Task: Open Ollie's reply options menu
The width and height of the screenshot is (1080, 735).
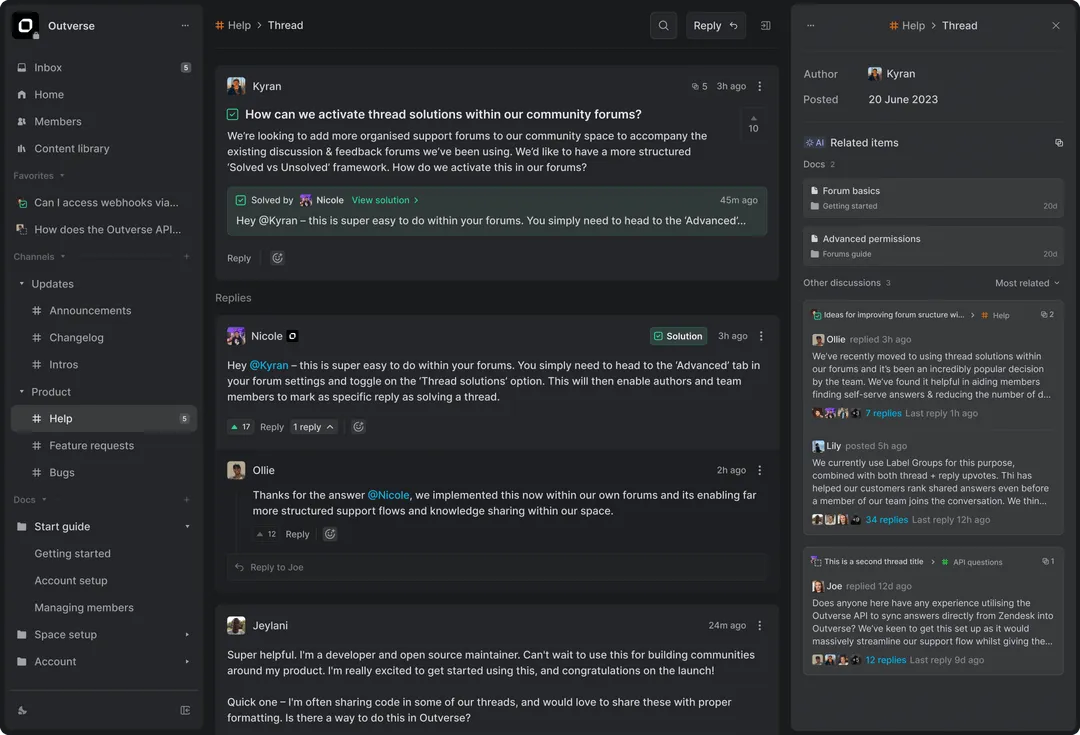Action: click(x=760, y=470)
